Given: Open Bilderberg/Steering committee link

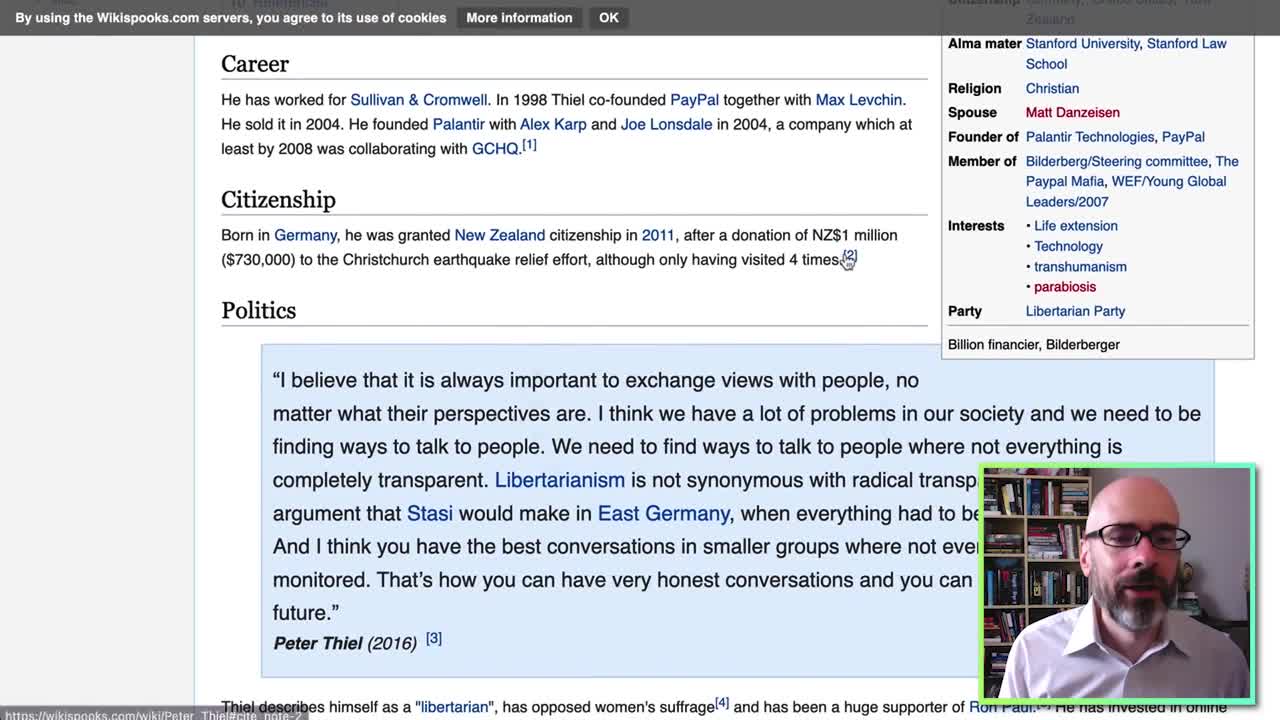Looking at the screenshot, I should 1116,161.
